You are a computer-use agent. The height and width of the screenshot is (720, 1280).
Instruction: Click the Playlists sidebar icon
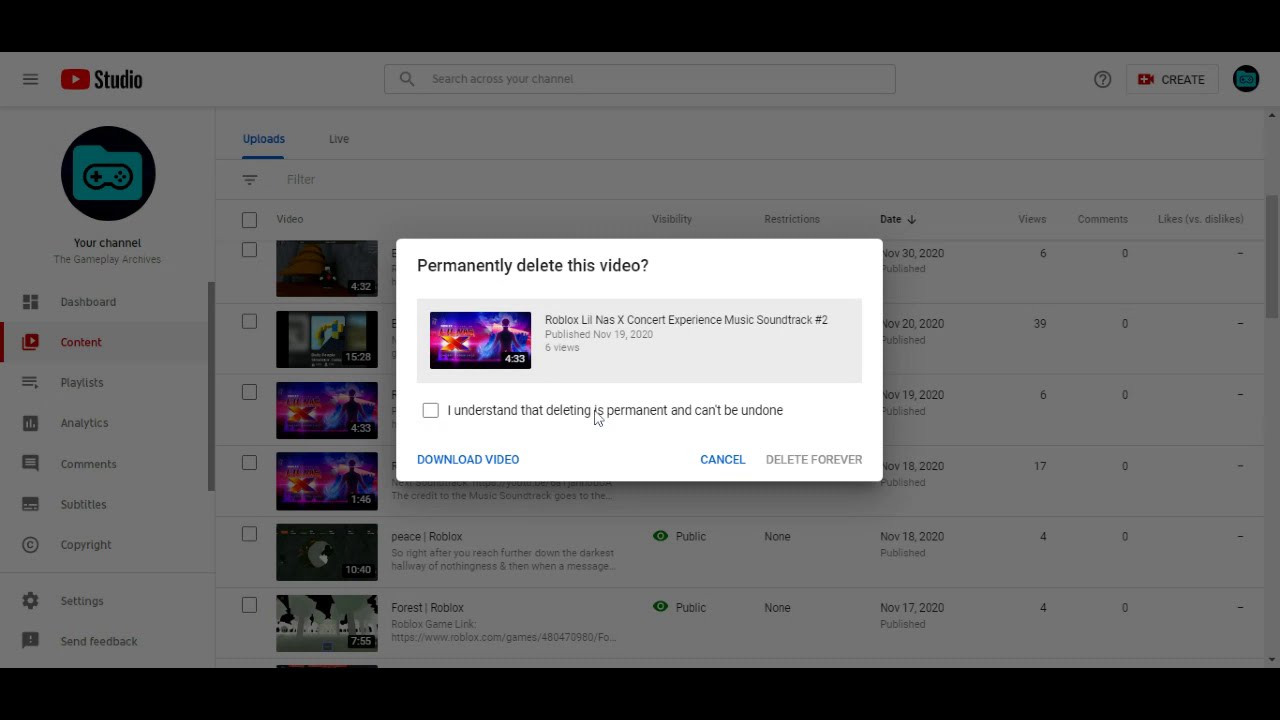coord(30,383)
